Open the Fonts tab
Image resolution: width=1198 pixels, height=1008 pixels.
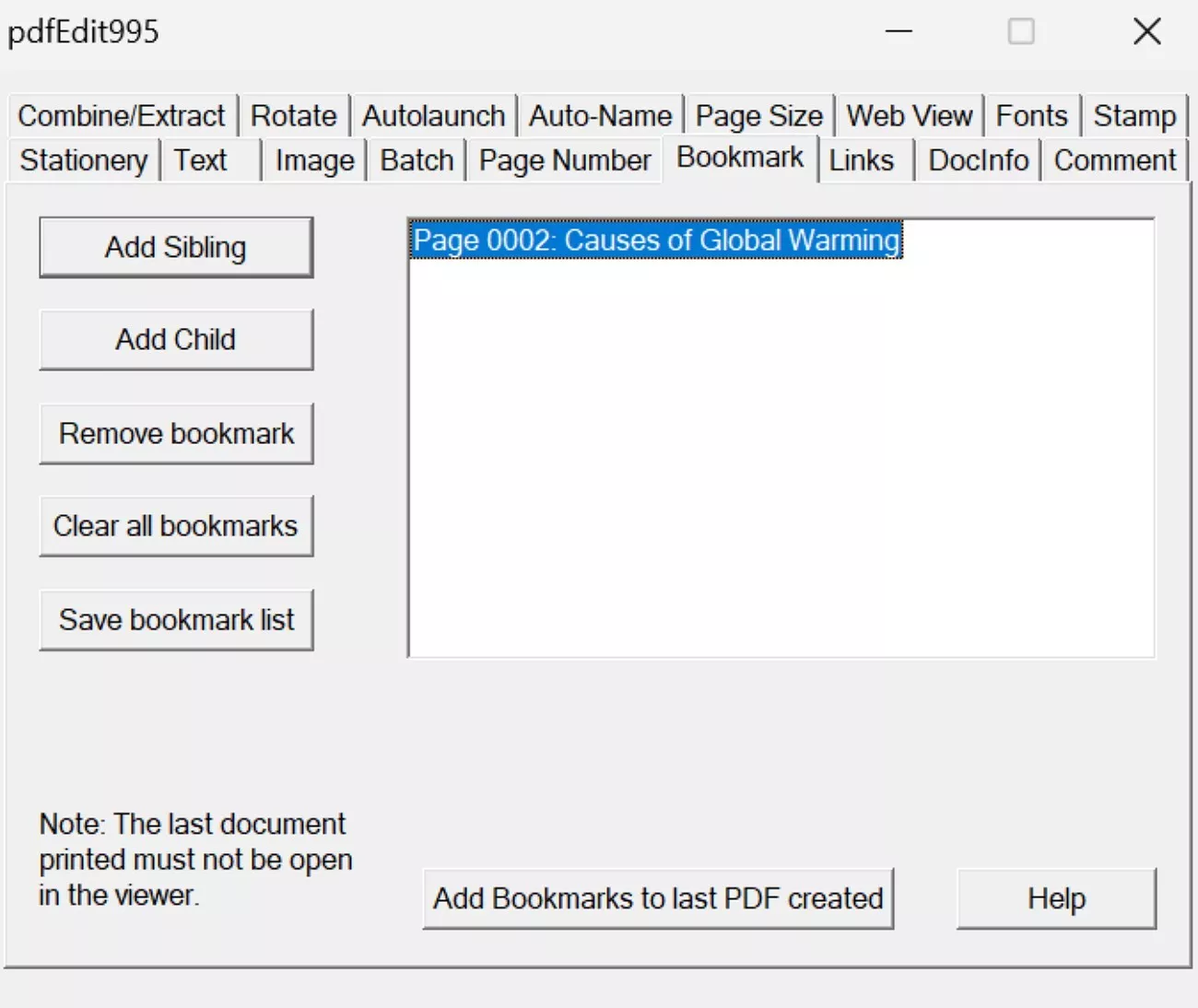coord(1031,115)
